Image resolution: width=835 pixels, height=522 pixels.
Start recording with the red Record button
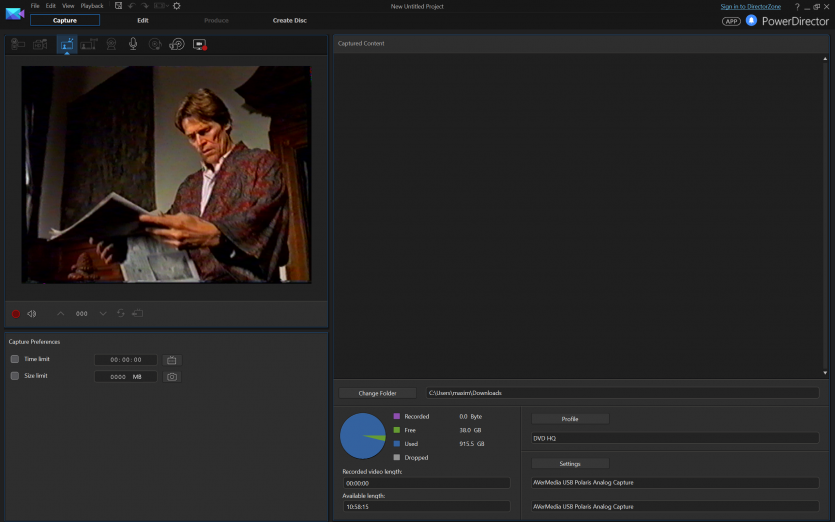[16, 313]
